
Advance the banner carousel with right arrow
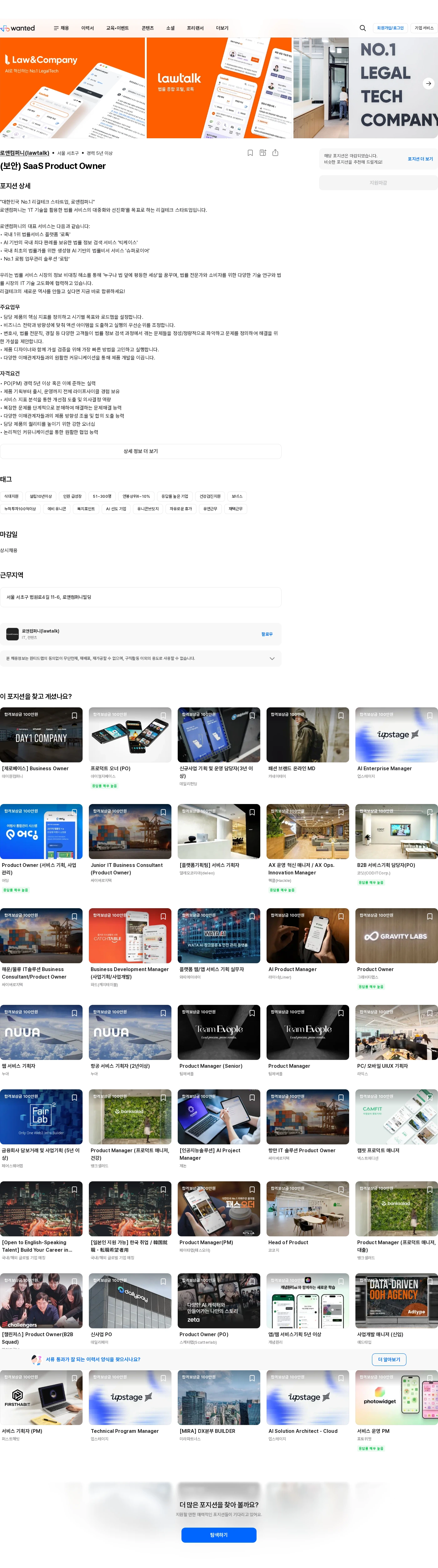[x=428, y=84]
